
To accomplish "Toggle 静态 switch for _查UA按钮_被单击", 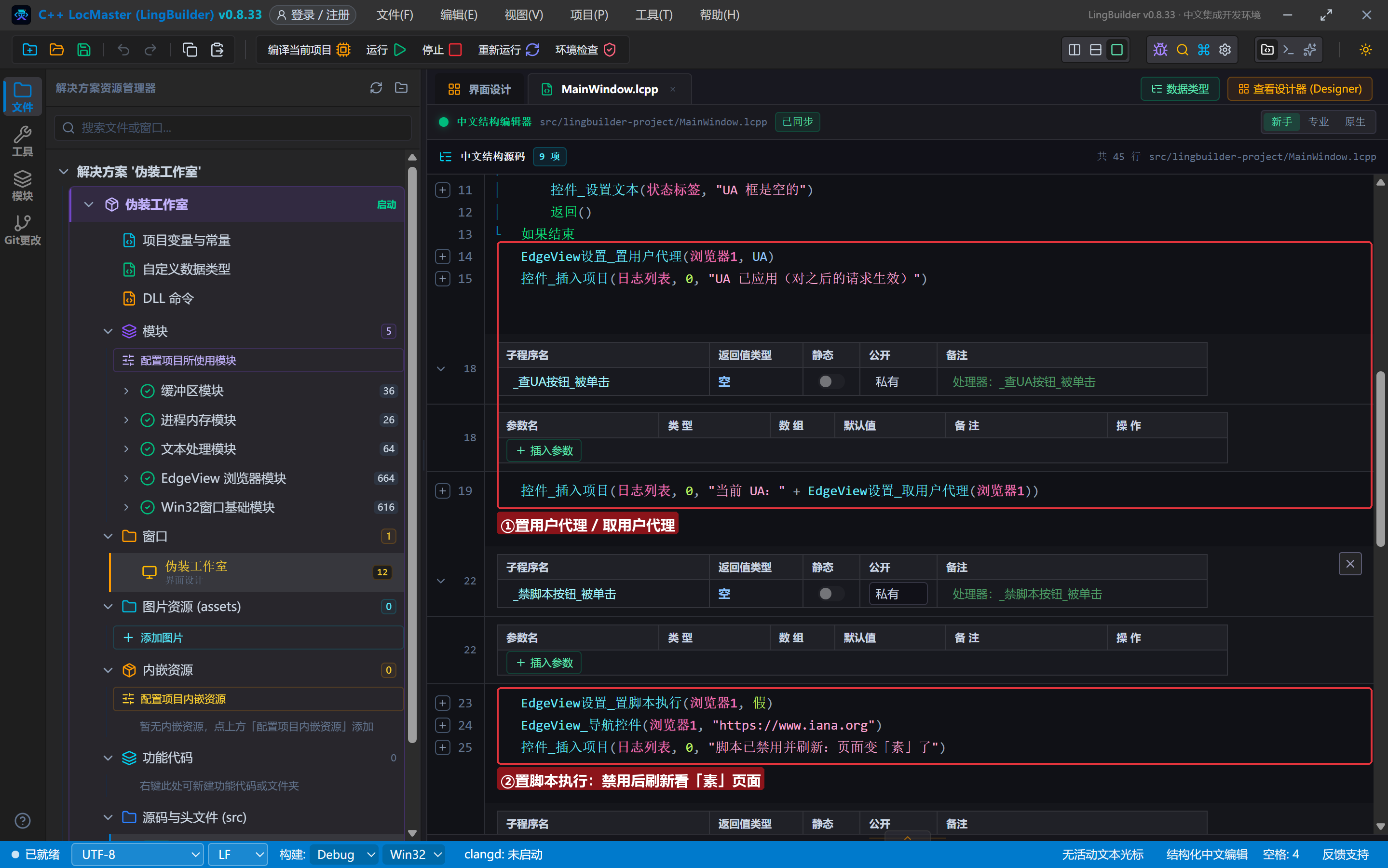I will [830, 382].
